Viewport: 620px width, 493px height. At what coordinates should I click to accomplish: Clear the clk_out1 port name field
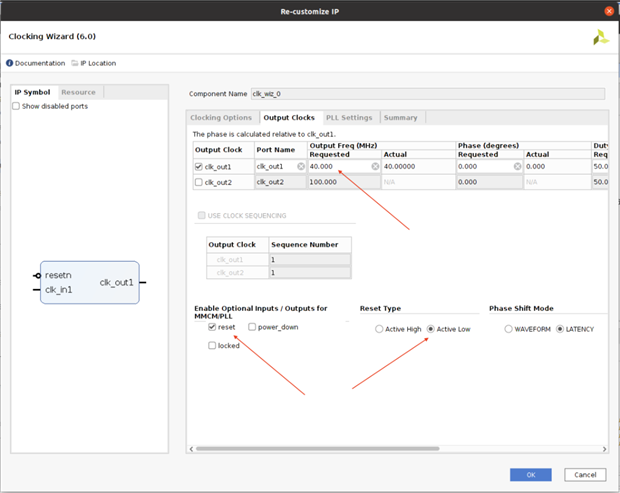click(x=300, y=166)
